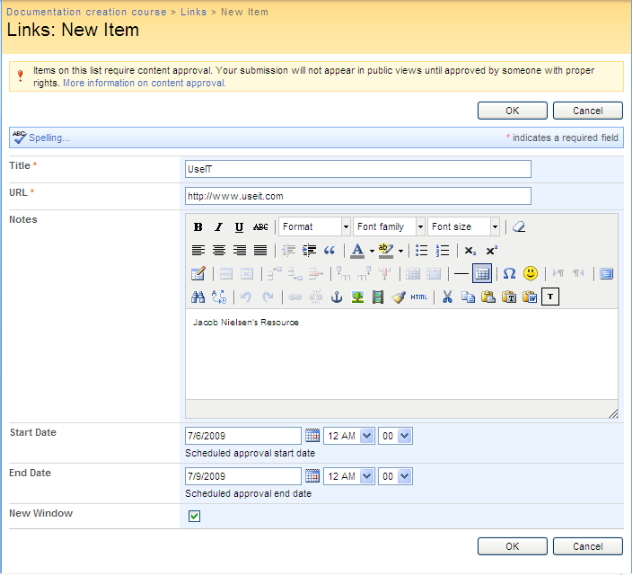Open find with binoculars icon
This screenshot has height=576, width=633.
(198, 297)
